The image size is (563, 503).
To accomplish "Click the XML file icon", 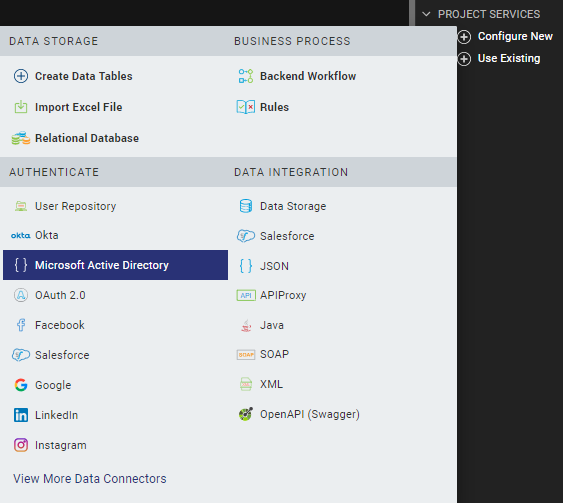I will coord(246,384).
